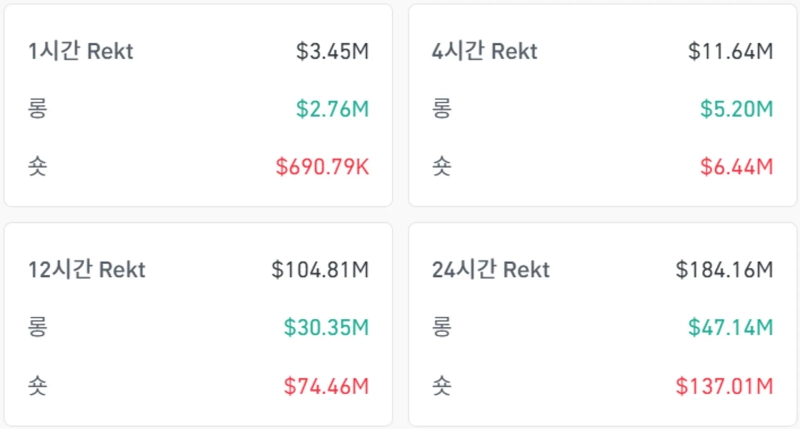Click the 24시간 Rekt card title
The height and width of the screenshot is (429, 800).
[x=491, y=270]
